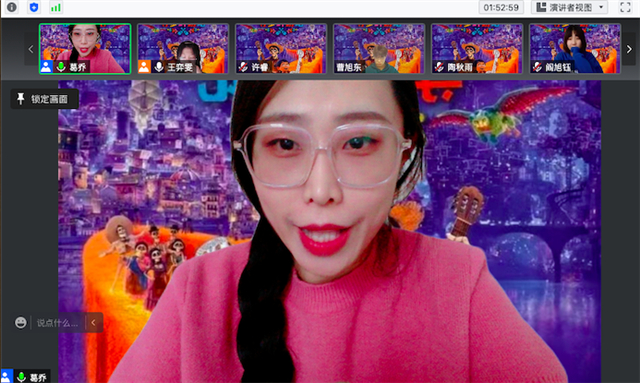Select 许睿 participant thumbnail

point(281,49)
